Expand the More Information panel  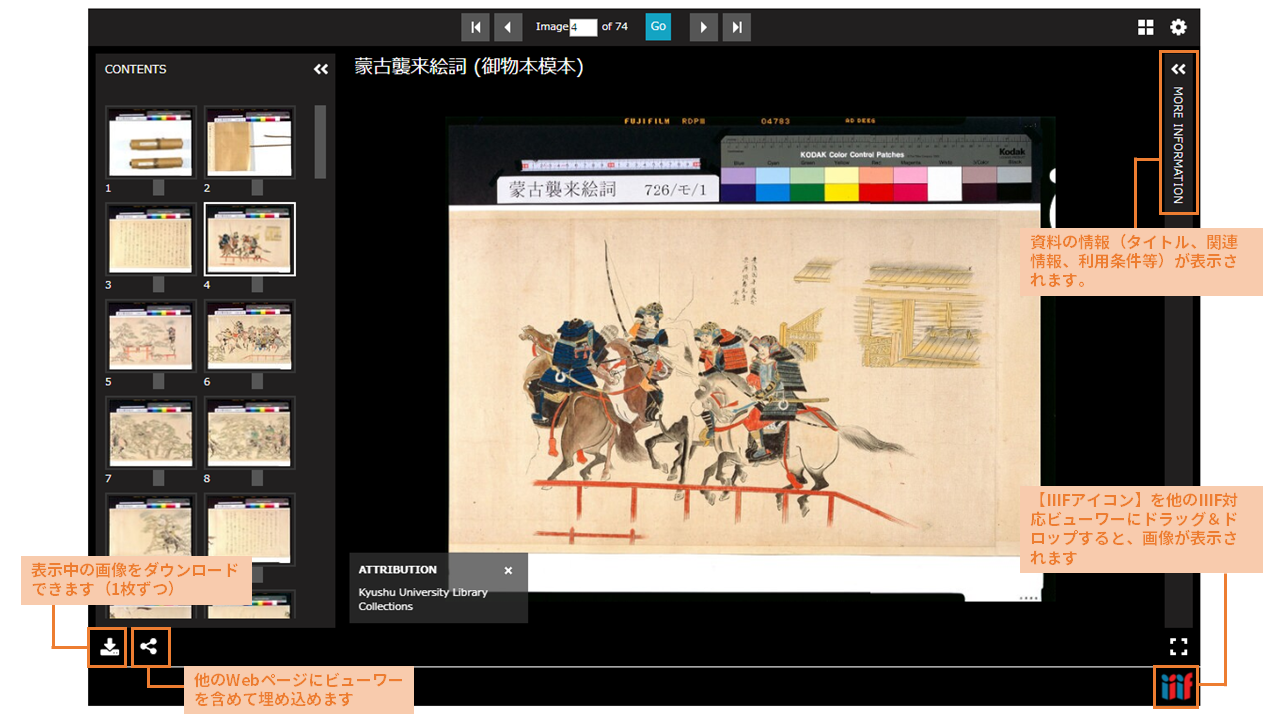[1178, 69]
